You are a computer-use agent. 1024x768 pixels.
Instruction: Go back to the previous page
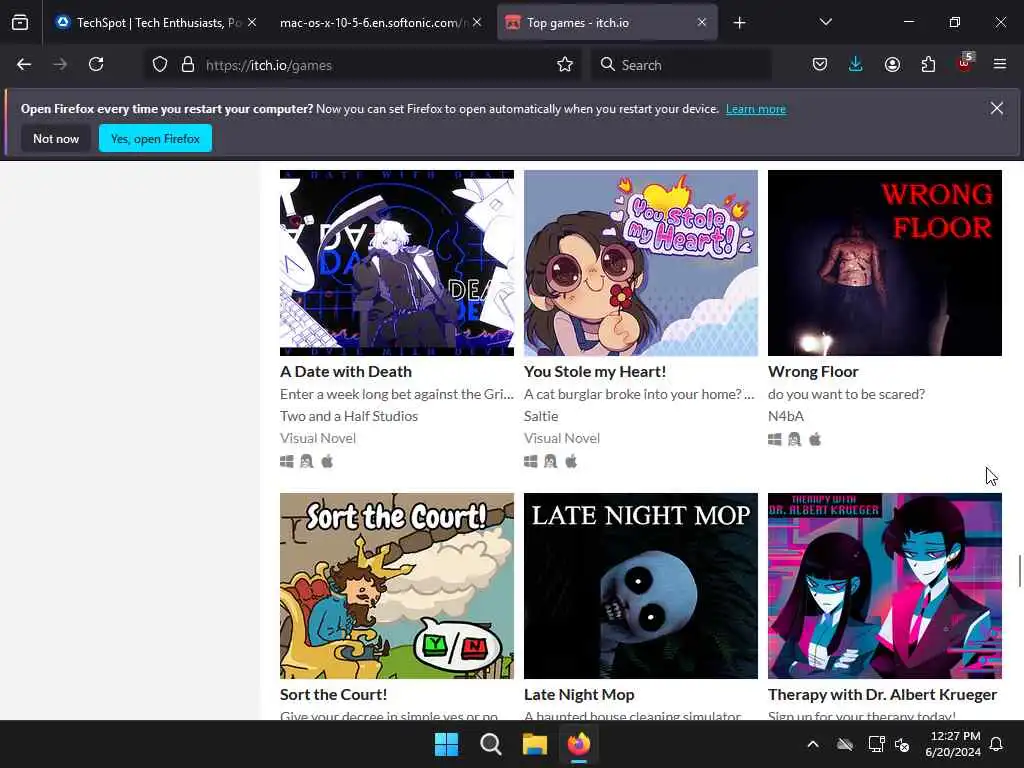24,65
